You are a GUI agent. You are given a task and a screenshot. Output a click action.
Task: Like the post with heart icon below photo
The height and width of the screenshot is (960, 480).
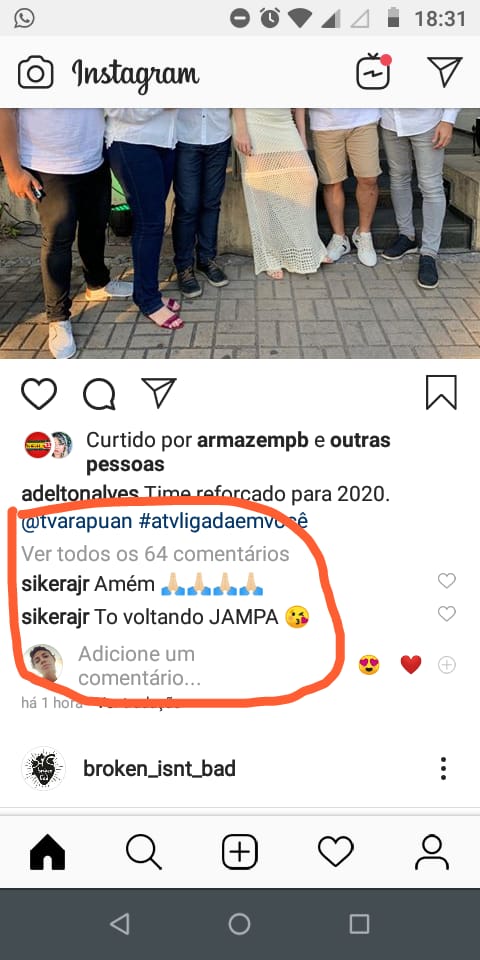[x=39, y=393]
